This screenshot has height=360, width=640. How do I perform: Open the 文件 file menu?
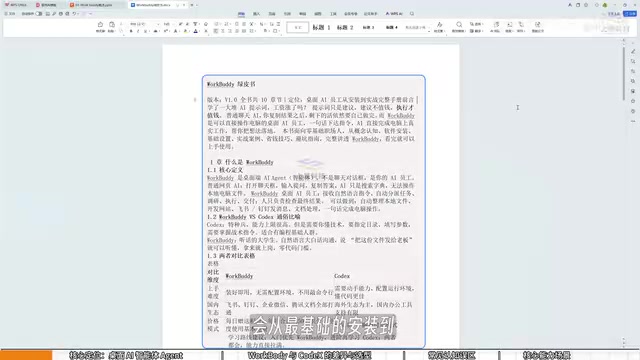coord(9,13)
